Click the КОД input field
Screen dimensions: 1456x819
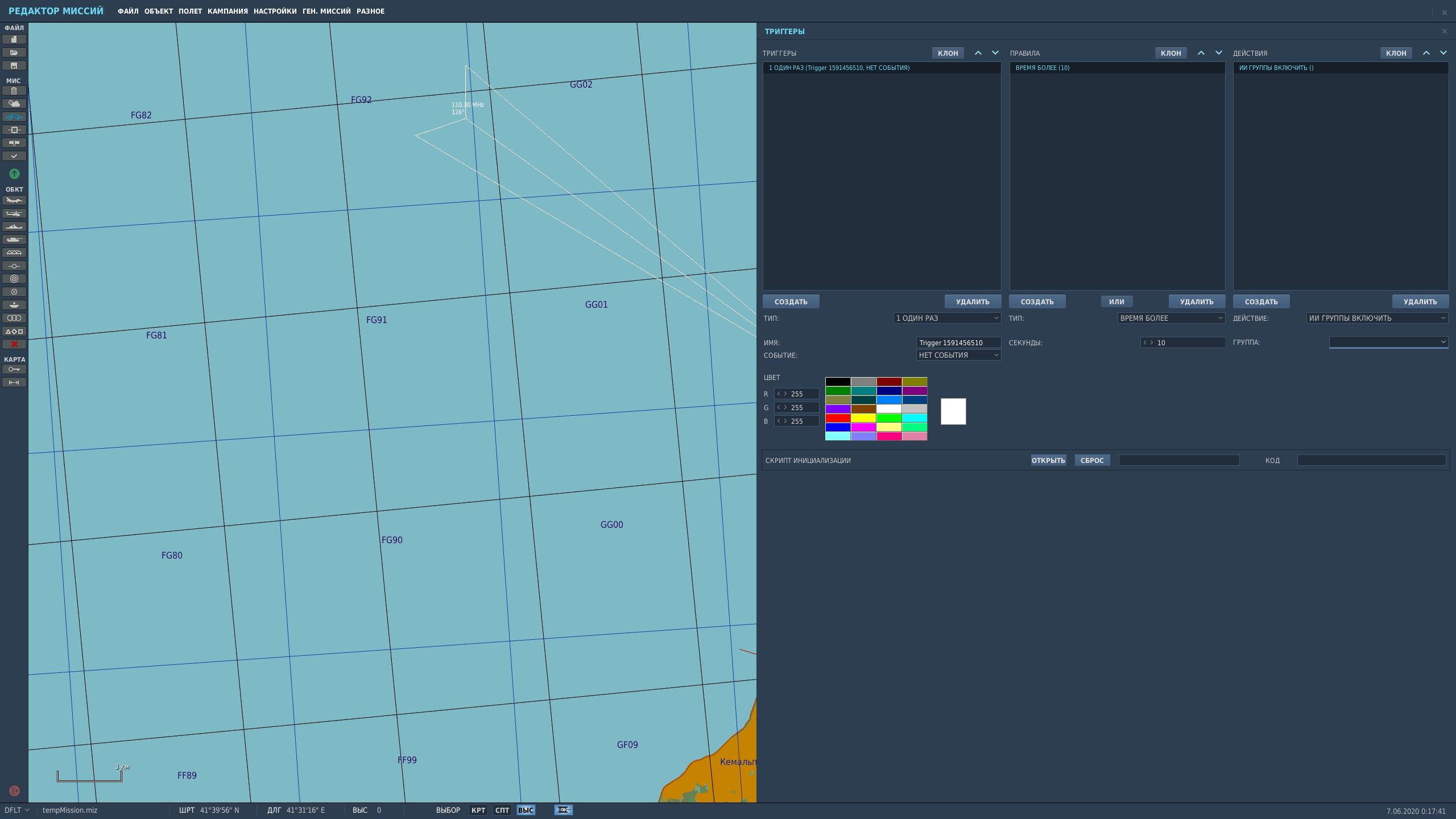click(1371, 460)
